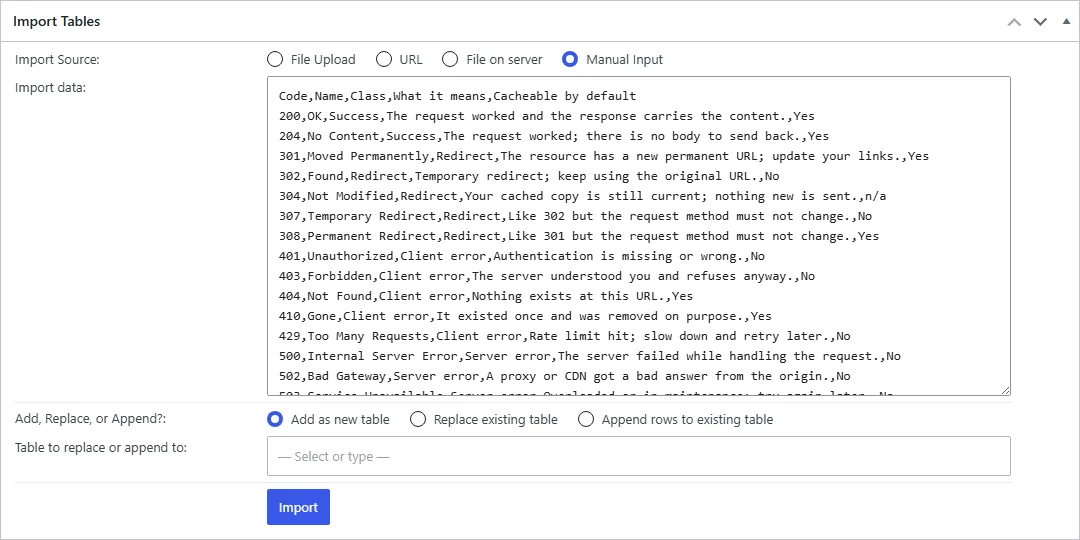Click the 401,Unauthorized line
The width and height of the screenshot is (1080, 540).
pyautogui.click(x=522, y=256)
